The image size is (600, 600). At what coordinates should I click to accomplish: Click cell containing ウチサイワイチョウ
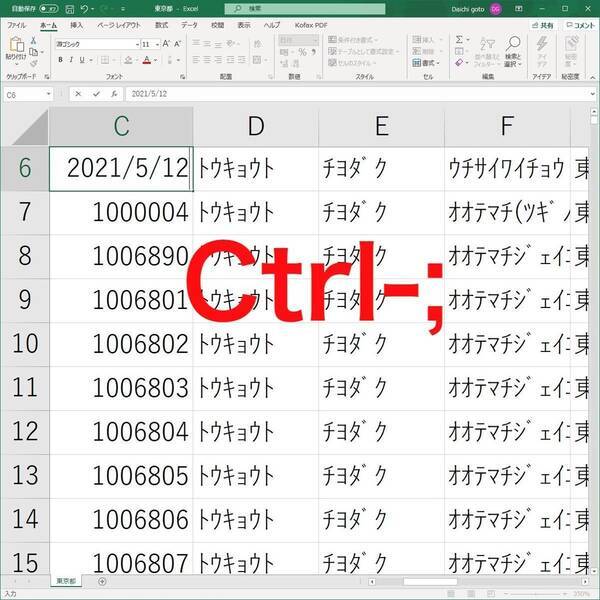point(507,168)
